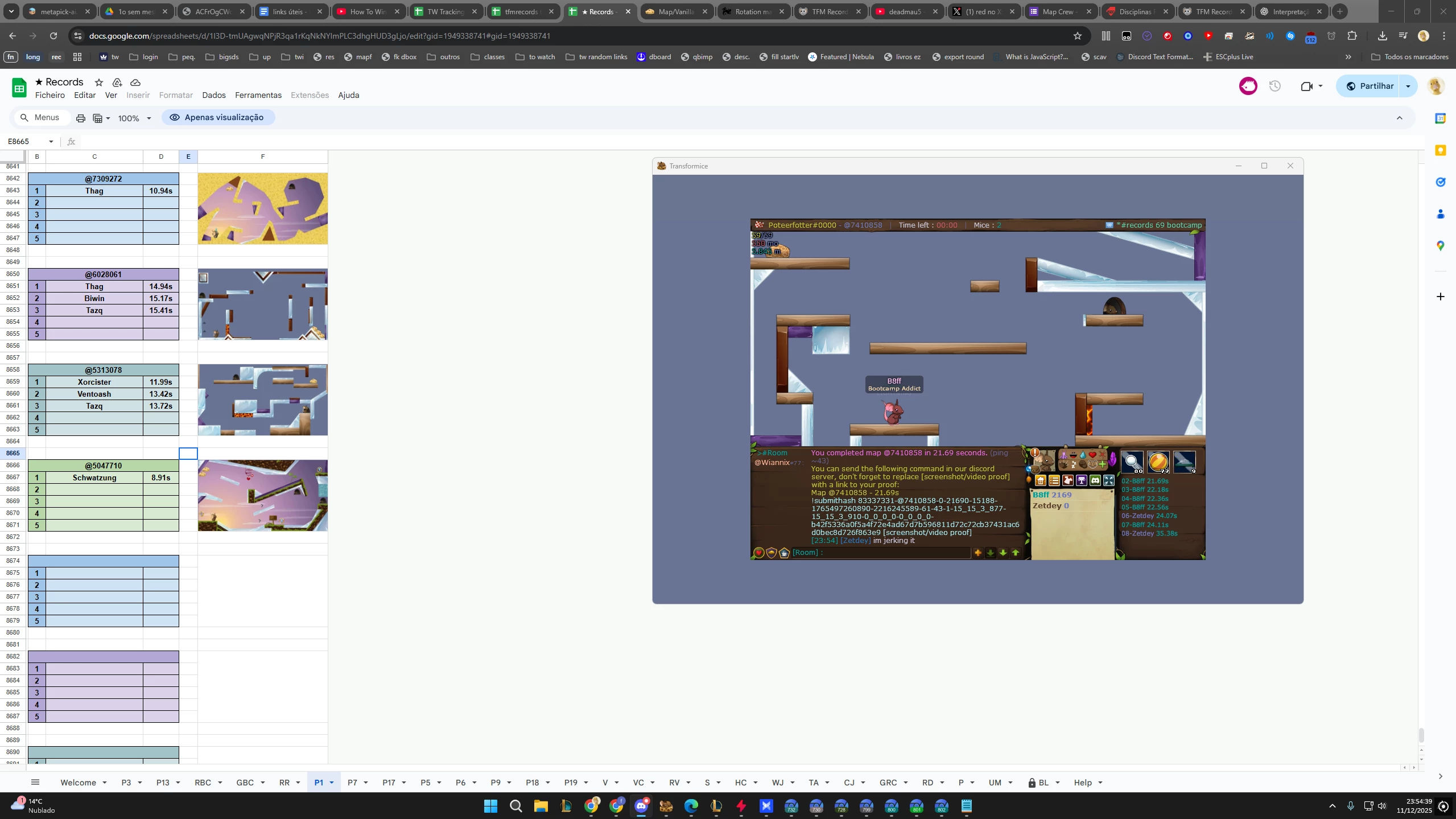Open Google Tasks in the side panel
The width and height of the screenshot is (1456, 819).
click(x=1440, y=182)
